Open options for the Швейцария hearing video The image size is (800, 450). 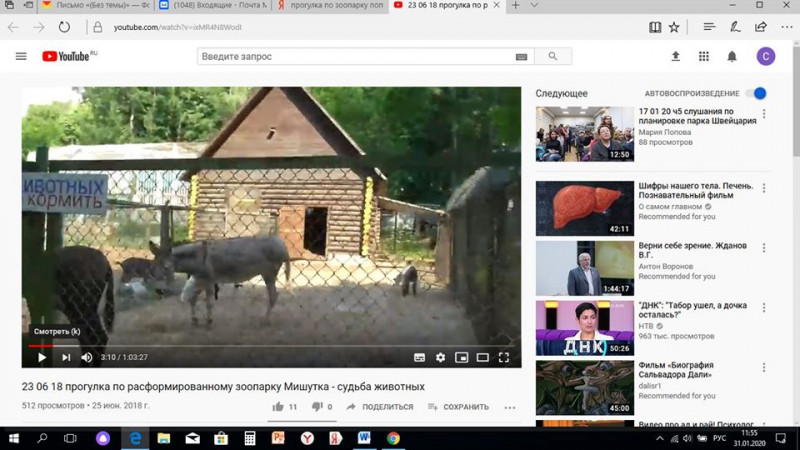pyautogui.click(x=764, y=114)
